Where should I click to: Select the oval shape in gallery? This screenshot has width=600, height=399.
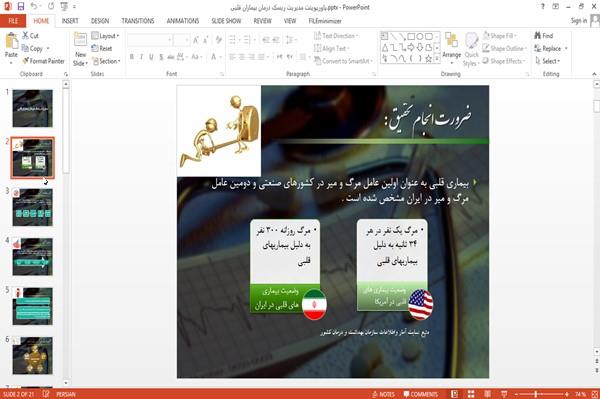420,37
